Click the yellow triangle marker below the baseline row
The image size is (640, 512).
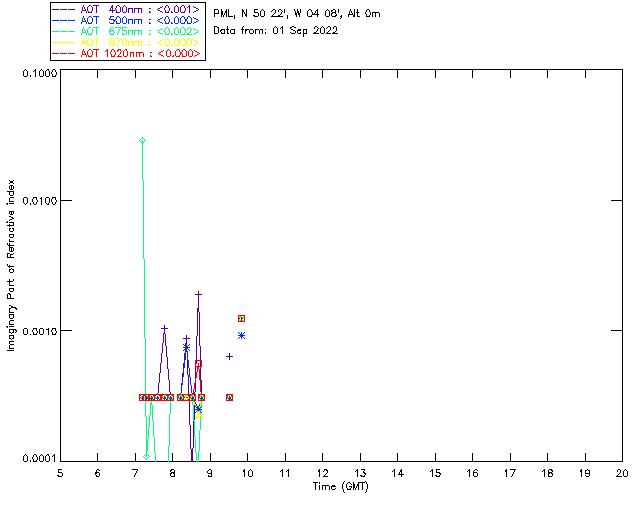pos(198,414)
